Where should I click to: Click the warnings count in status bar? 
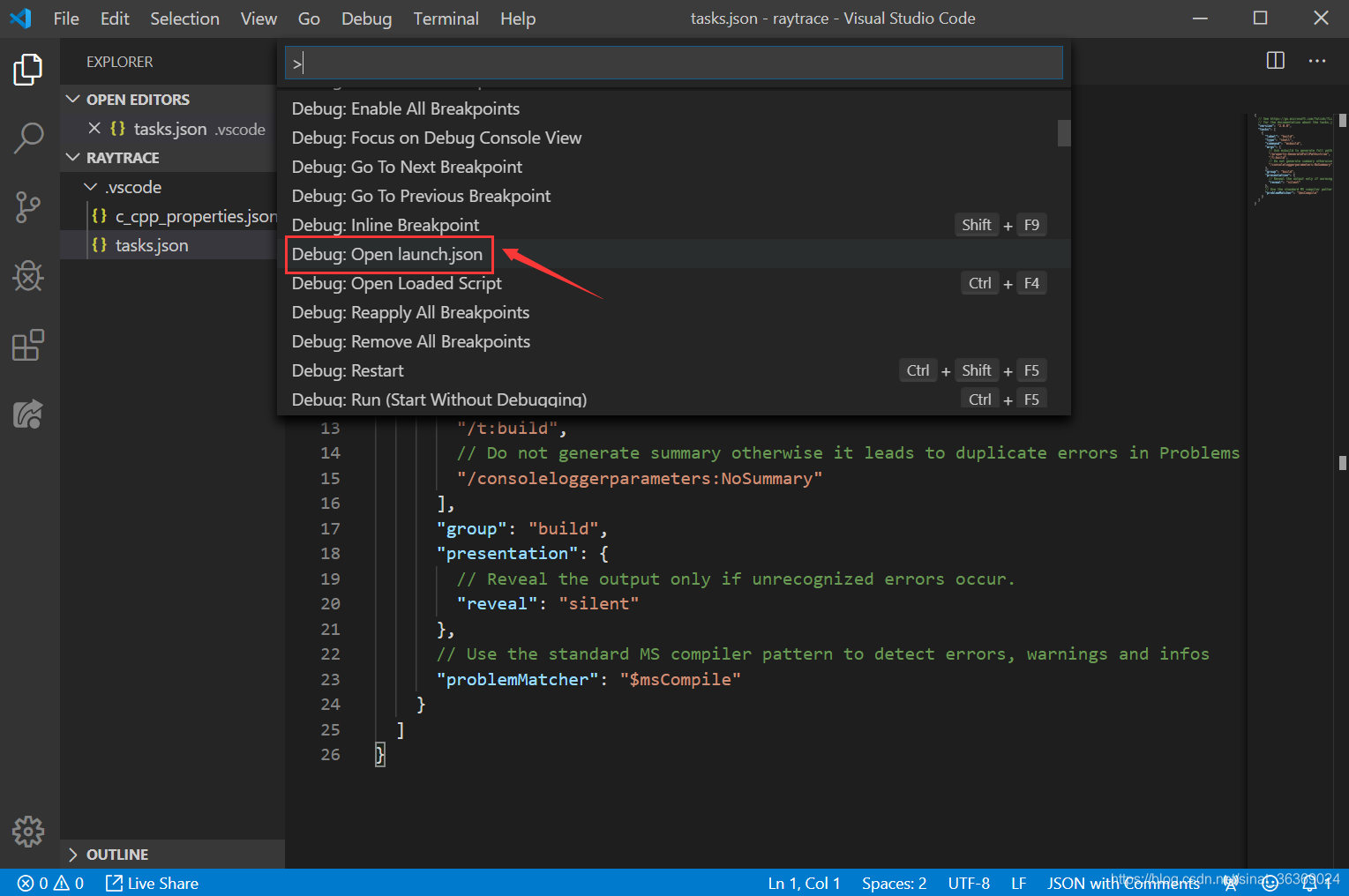69,884
